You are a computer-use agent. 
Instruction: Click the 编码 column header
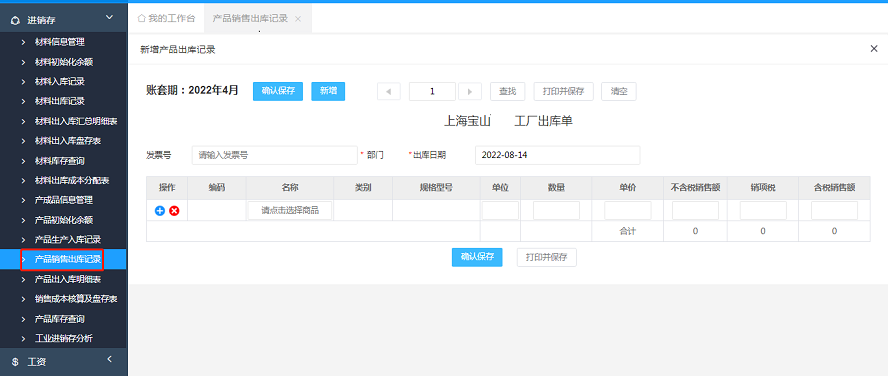tap(217, 187)
